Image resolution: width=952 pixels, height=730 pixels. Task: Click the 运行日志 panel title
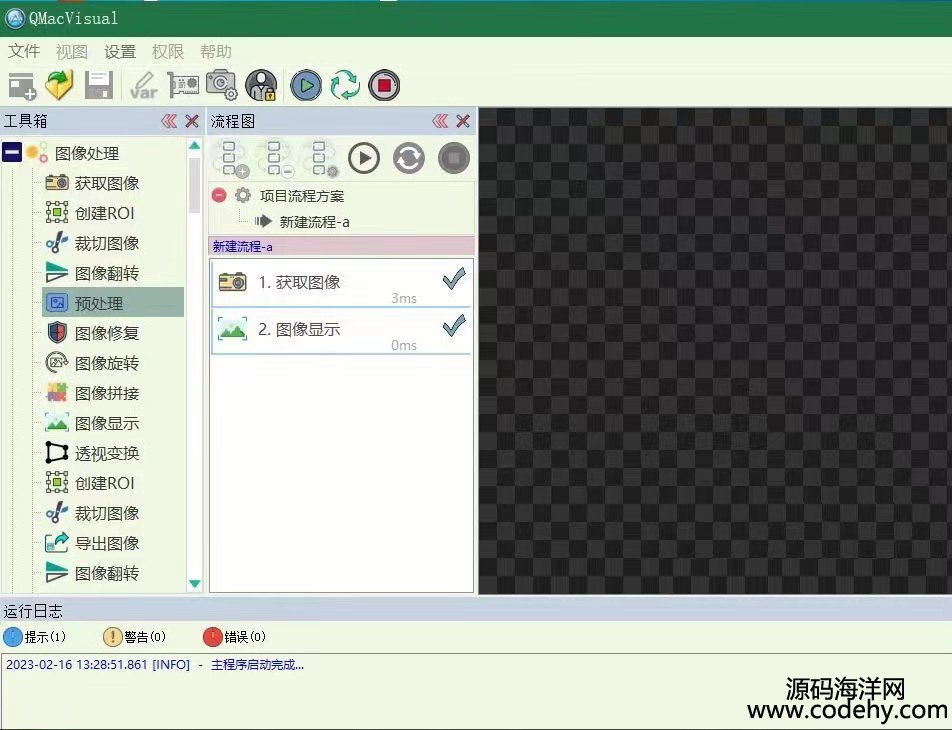tap(33, 611)
